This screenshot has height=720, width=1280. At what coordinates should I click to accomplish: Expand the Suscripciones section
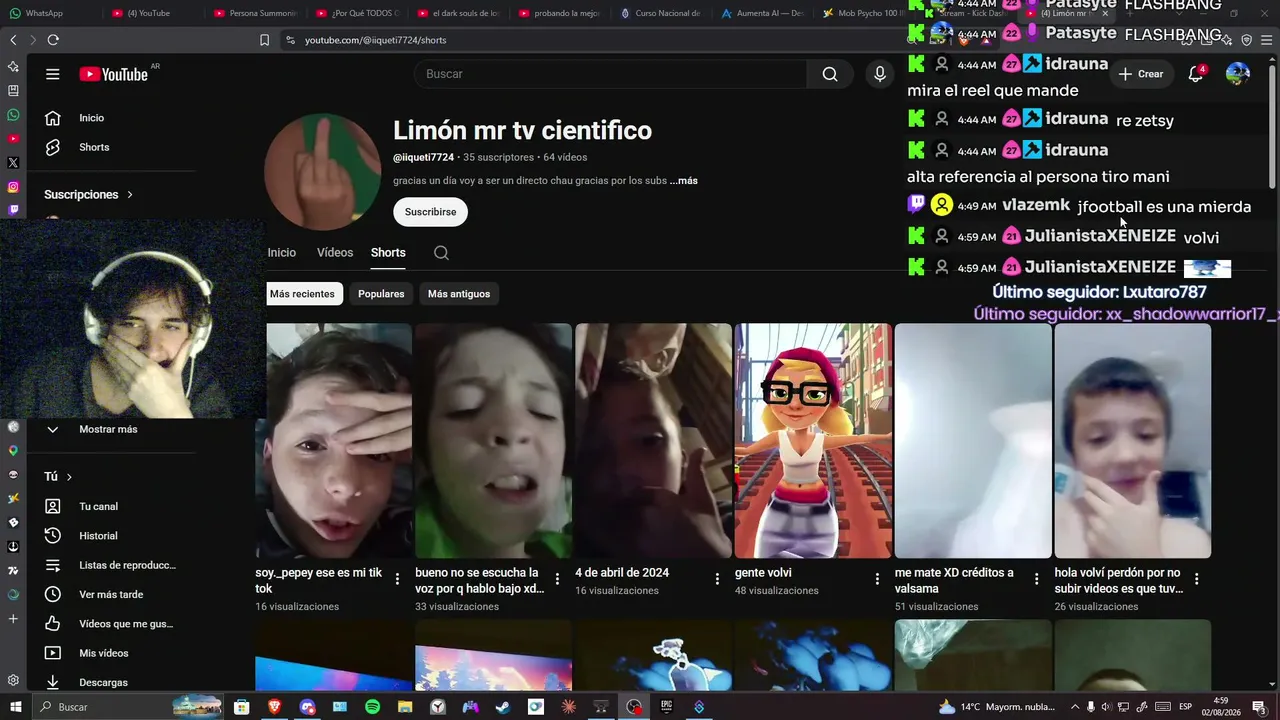(88, 195)
